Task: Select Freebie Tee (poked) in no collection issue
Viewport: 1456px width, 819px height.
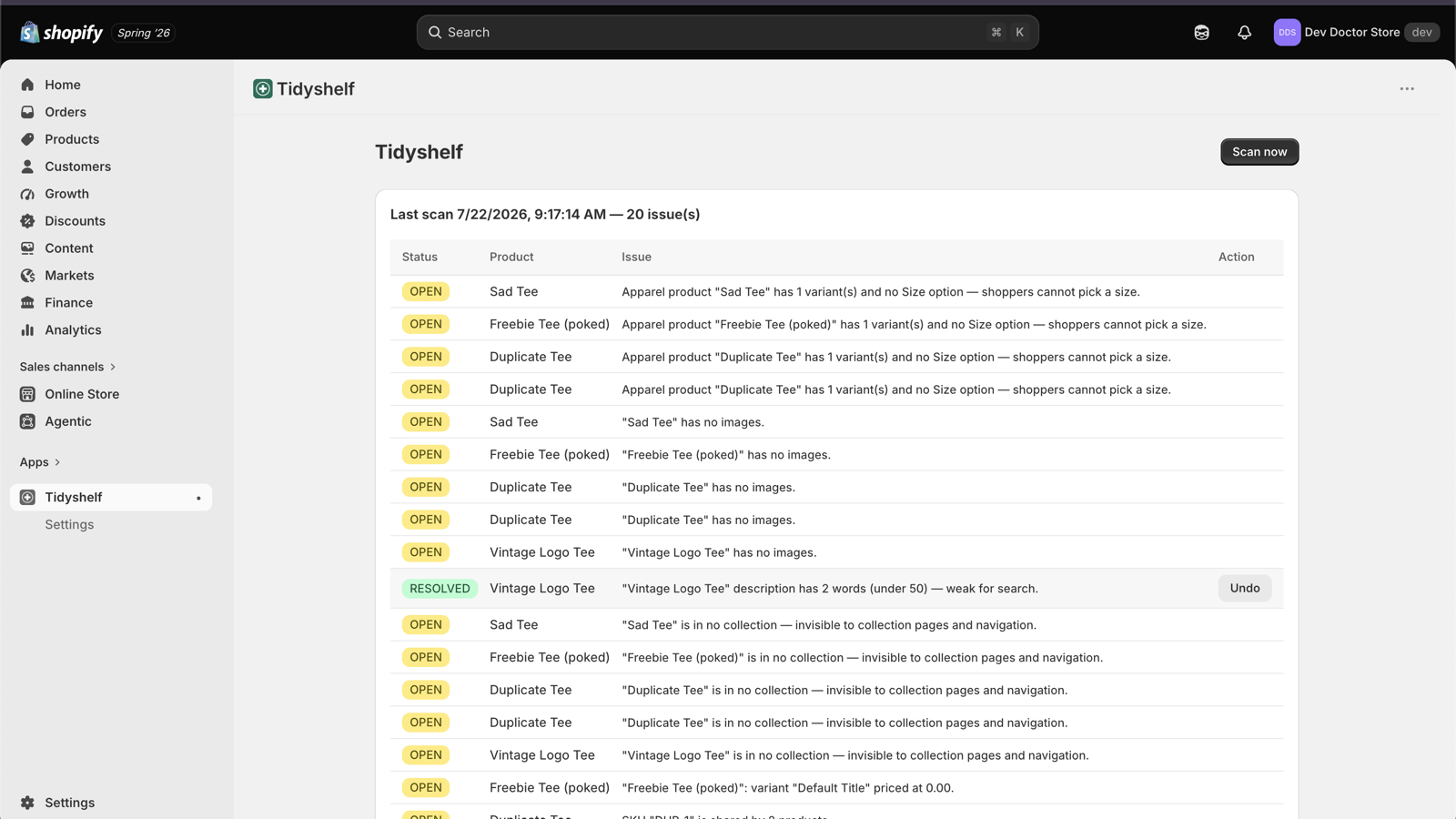Action: pos(862,658)
